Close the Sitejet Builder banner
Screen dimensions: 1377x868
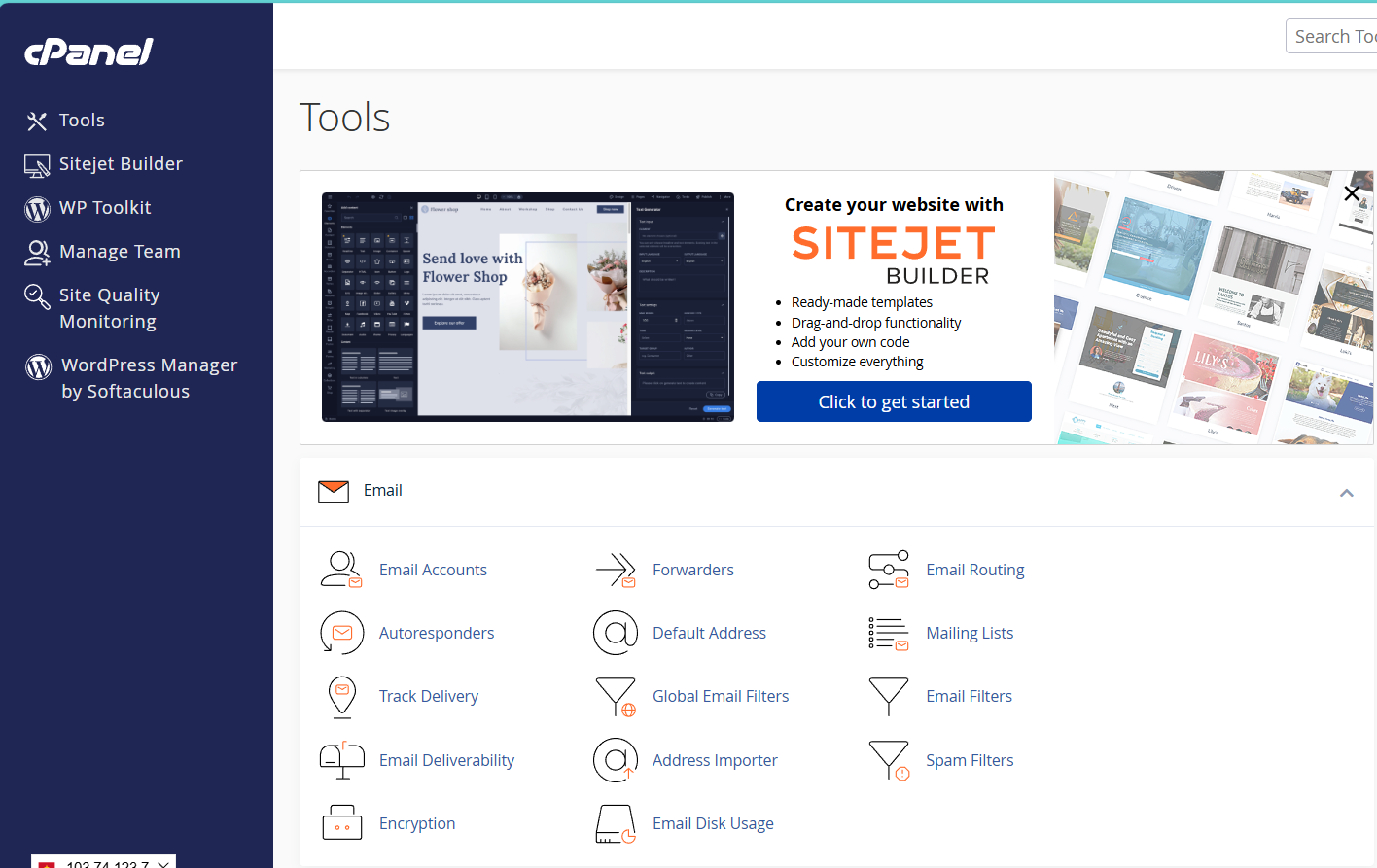click(x=1352, y=193)
